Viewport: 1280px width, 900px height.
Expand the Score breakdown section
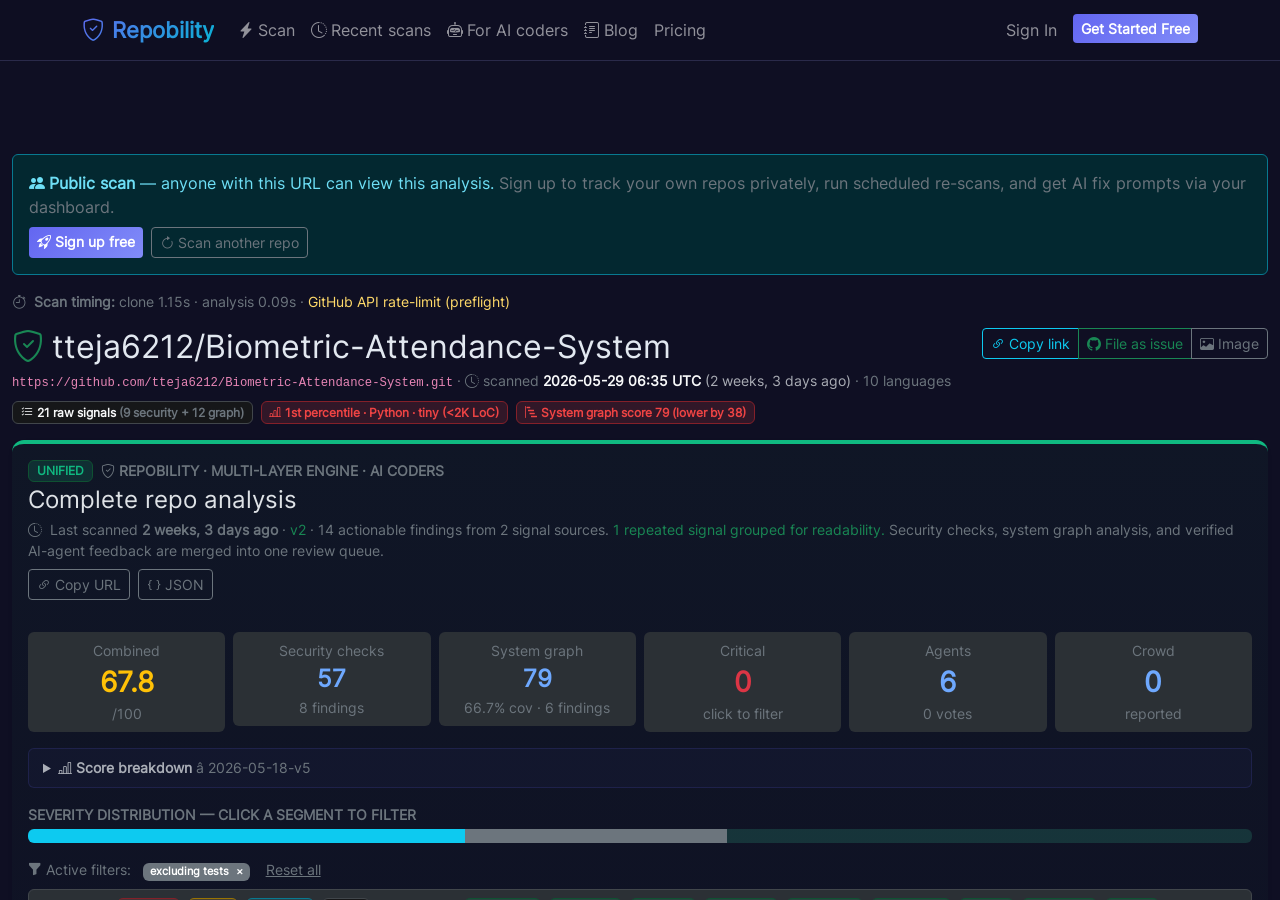pos(640,768)
